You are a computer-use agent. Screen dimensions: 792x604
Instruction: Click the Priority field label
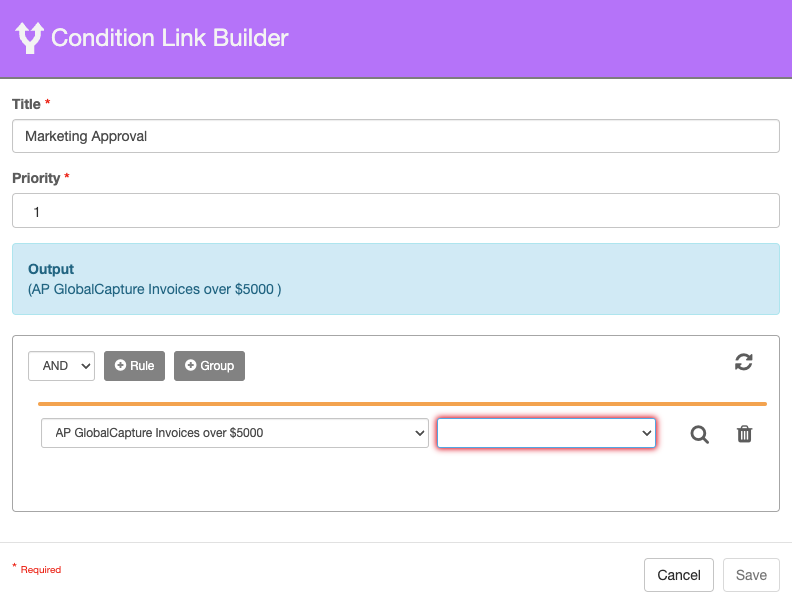point(36,178)
